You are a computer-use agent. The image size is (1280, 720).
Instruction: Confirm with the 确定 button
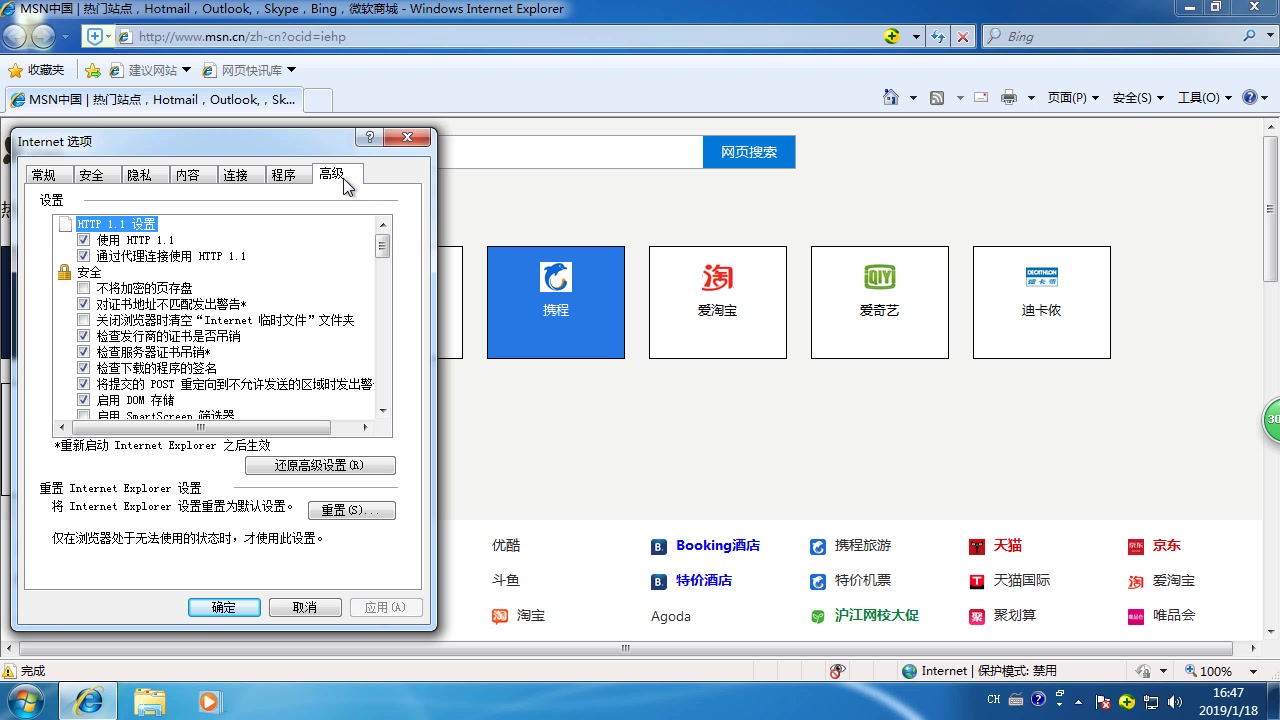[x=224, y=607]
